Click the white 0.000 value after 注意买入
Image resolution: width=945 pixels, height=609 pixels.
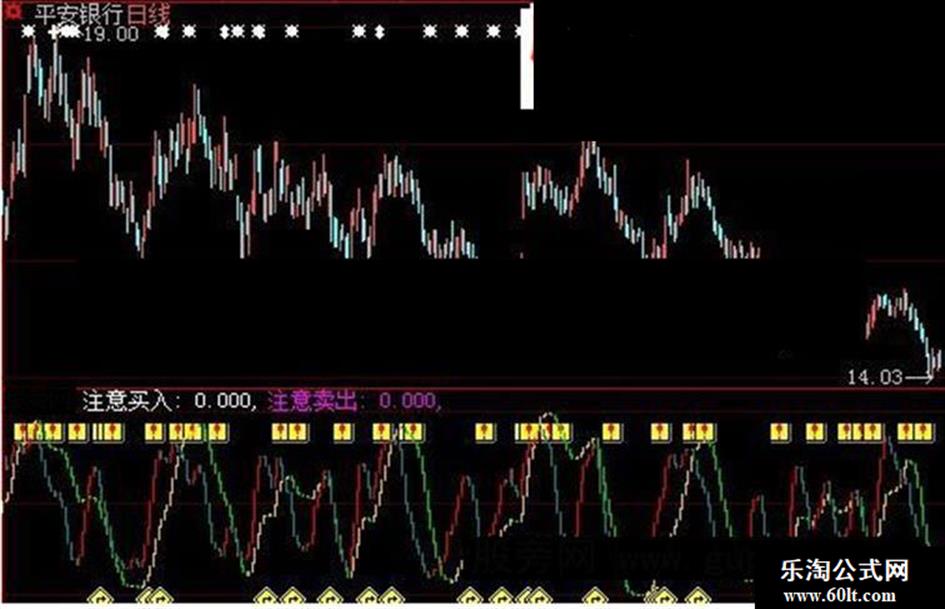tap(222, 401)
